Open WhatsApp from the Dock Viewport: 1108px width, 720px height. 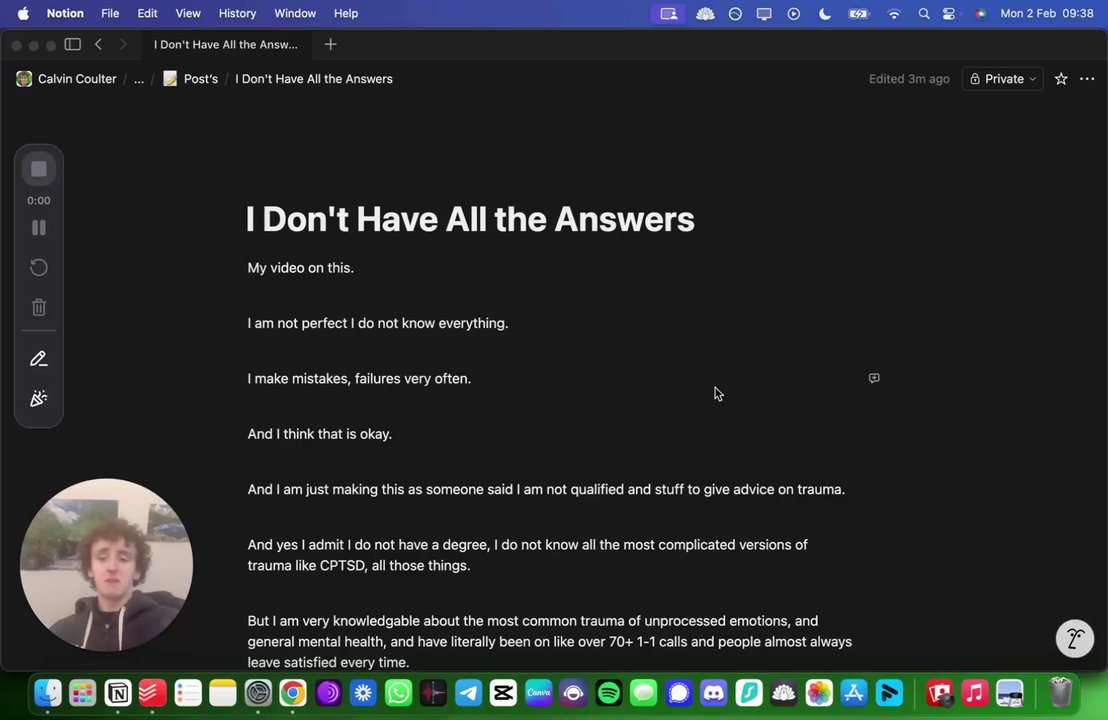click(399, 693)
